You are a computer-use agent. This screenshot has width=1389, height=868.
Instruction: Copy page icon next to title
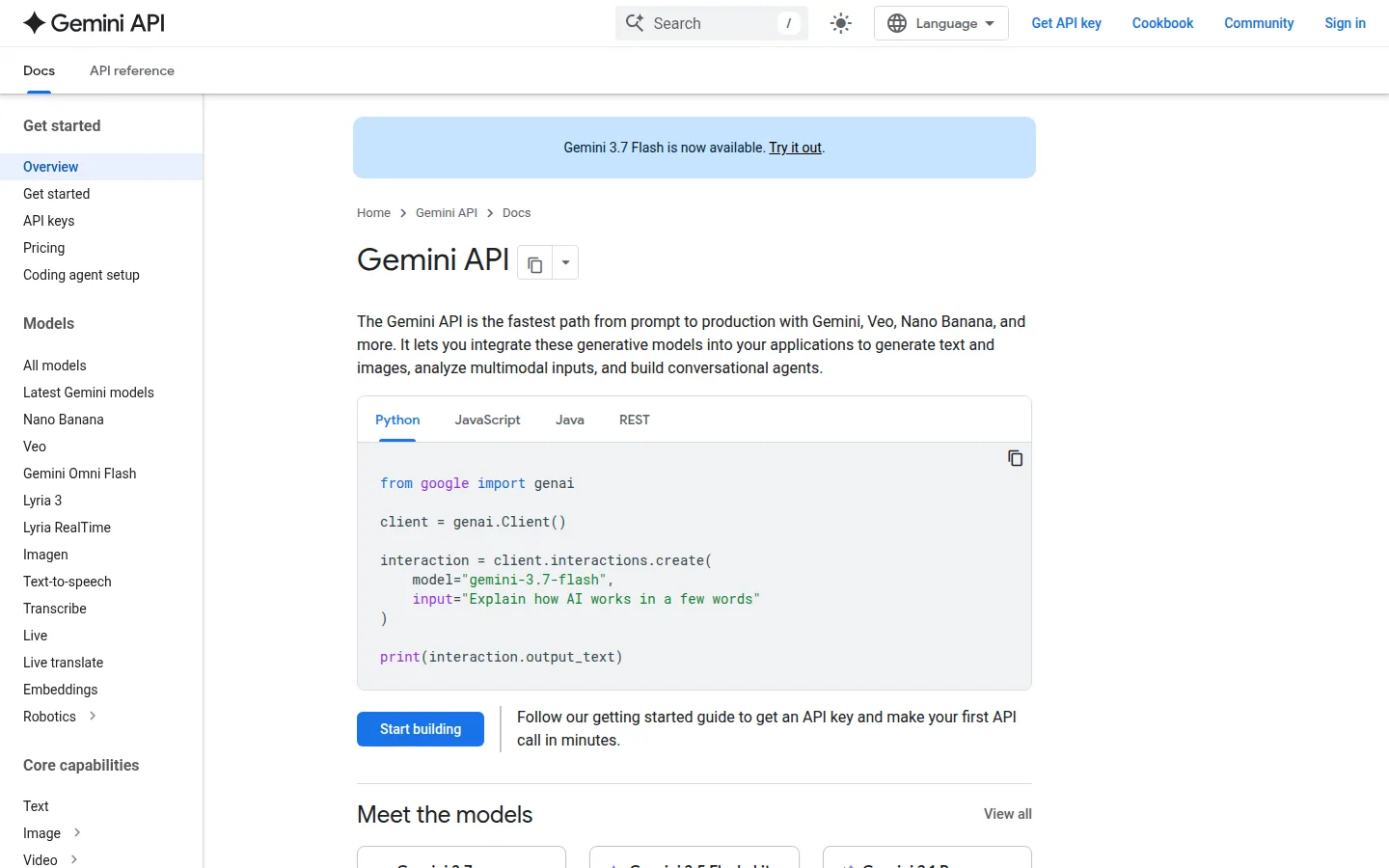point(534,262)
